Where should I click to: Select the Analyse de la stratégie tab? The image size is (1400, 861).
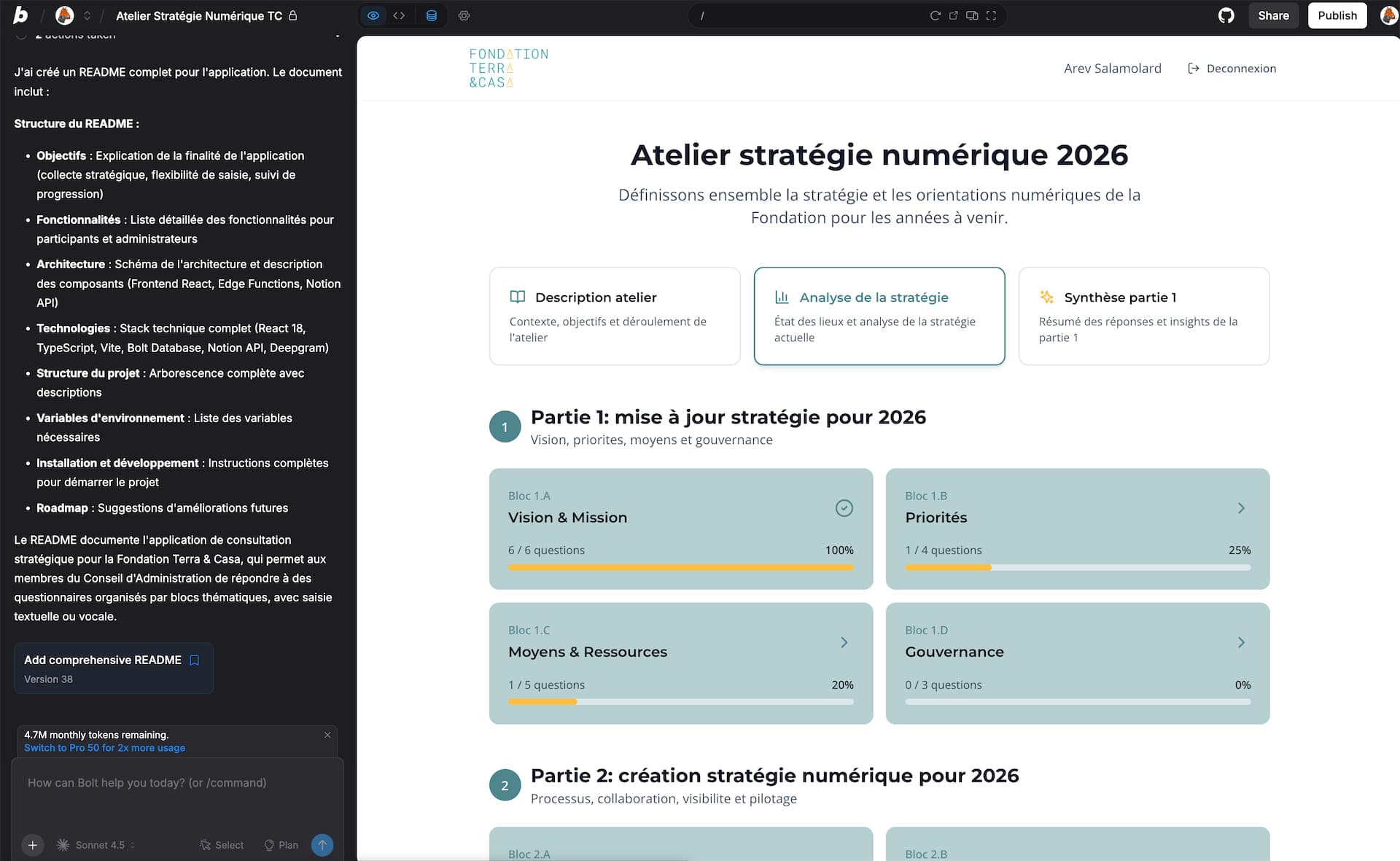click(879, 316)
